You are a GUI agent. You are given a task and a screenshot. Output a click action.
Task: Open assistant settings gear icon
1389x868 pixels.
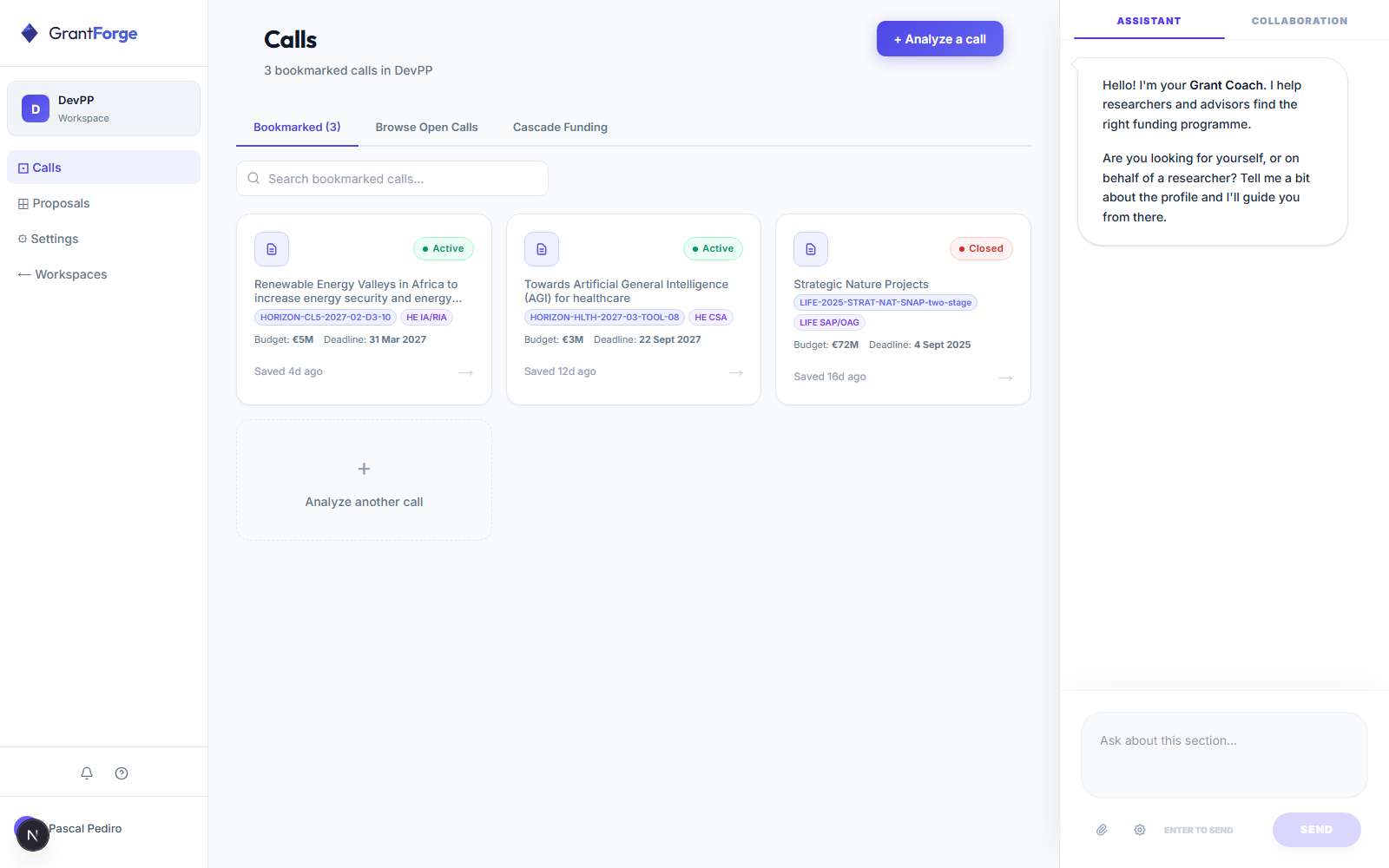pyautogui.click(x=1140, y=830)
